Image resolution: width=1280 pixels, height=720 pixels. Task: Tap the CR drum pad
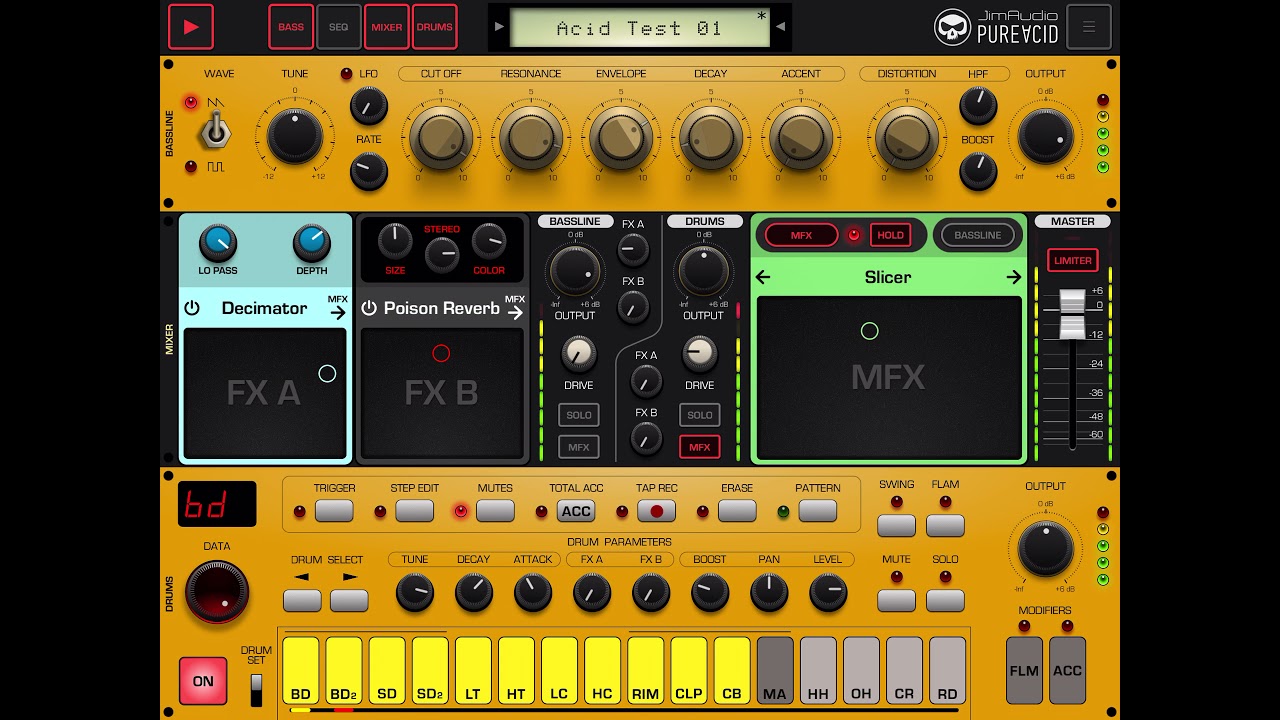tap(904, 670)
